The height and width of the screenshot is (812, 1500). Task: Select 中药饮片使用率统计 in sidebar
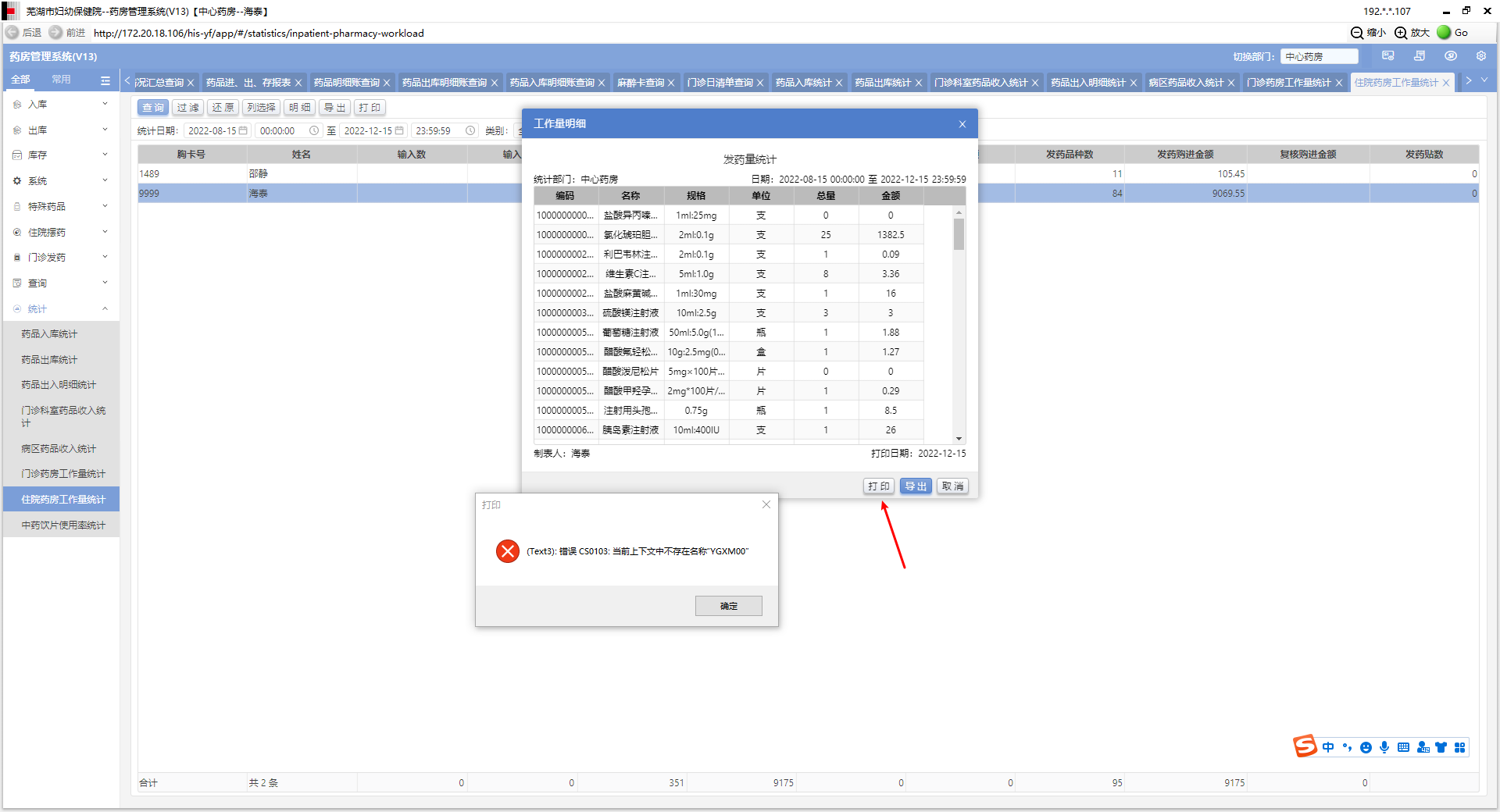pyautogui.click(x=62, y=525)
